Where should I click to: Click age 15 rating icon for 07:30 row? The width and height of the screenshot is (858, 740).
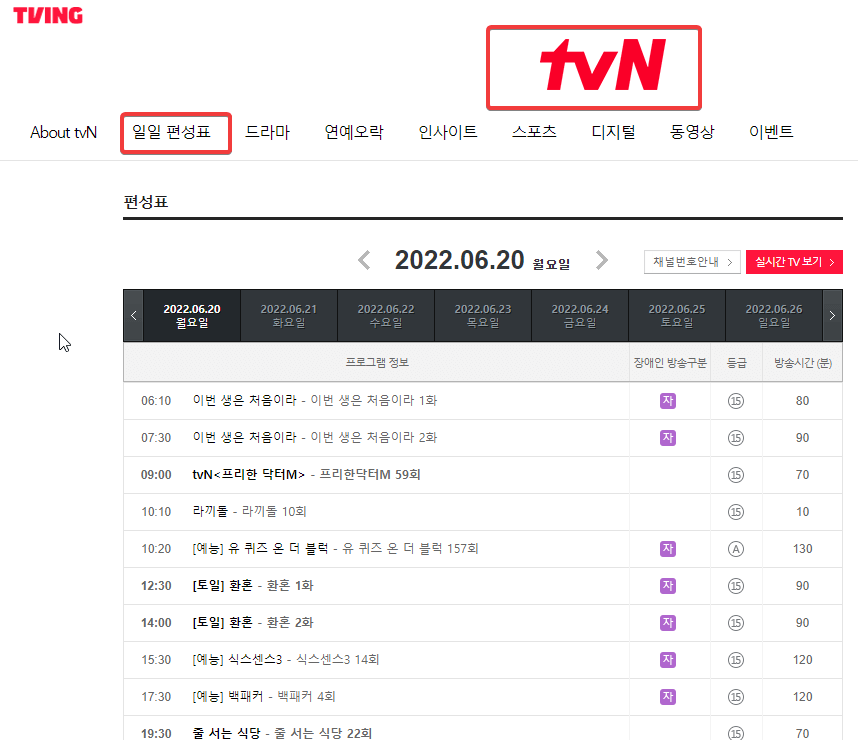[736, 438]
